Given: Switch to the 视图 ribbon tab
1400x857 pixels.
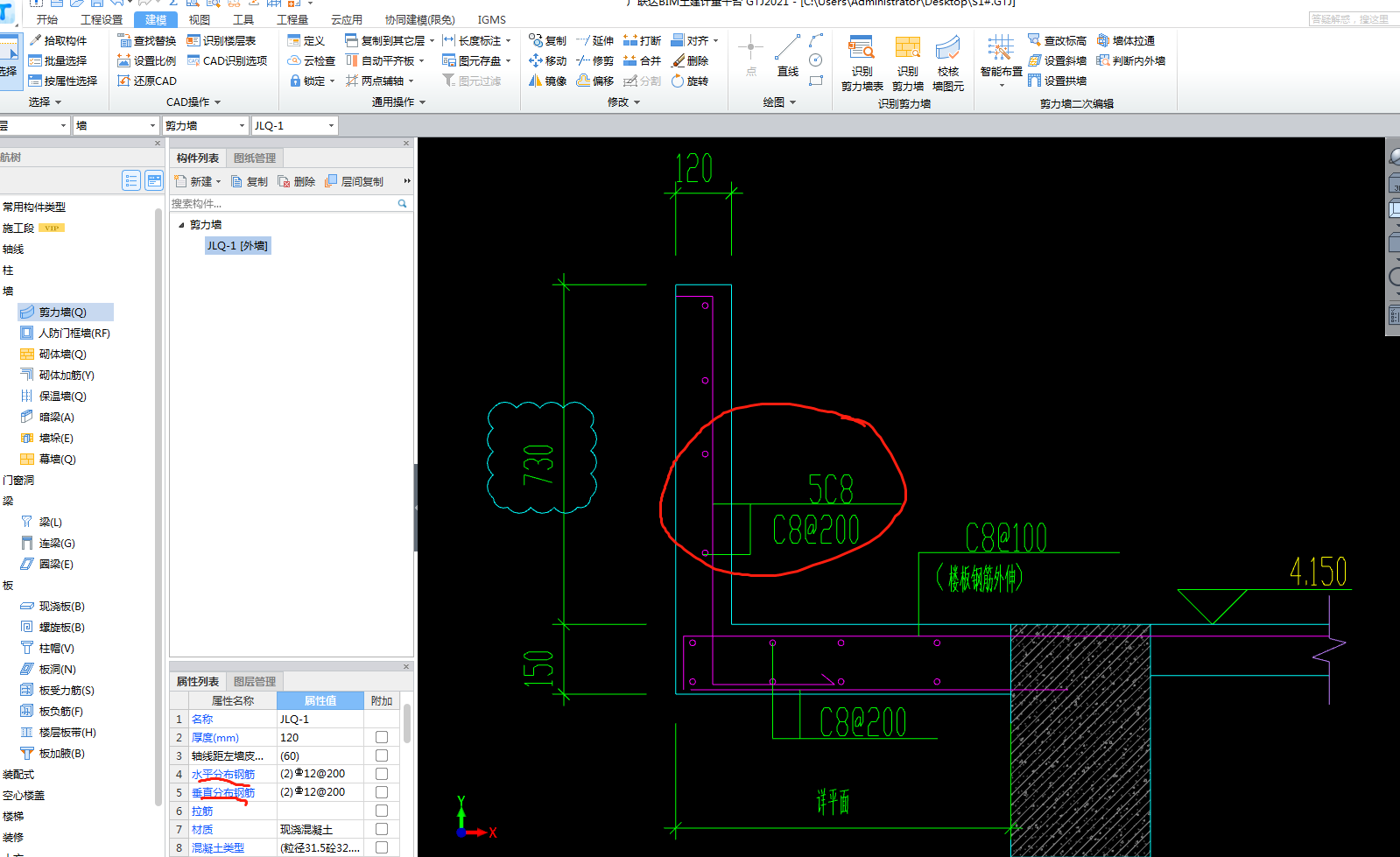Looking at the screenshot, I should pyautogui.click(x=200, y=19).
